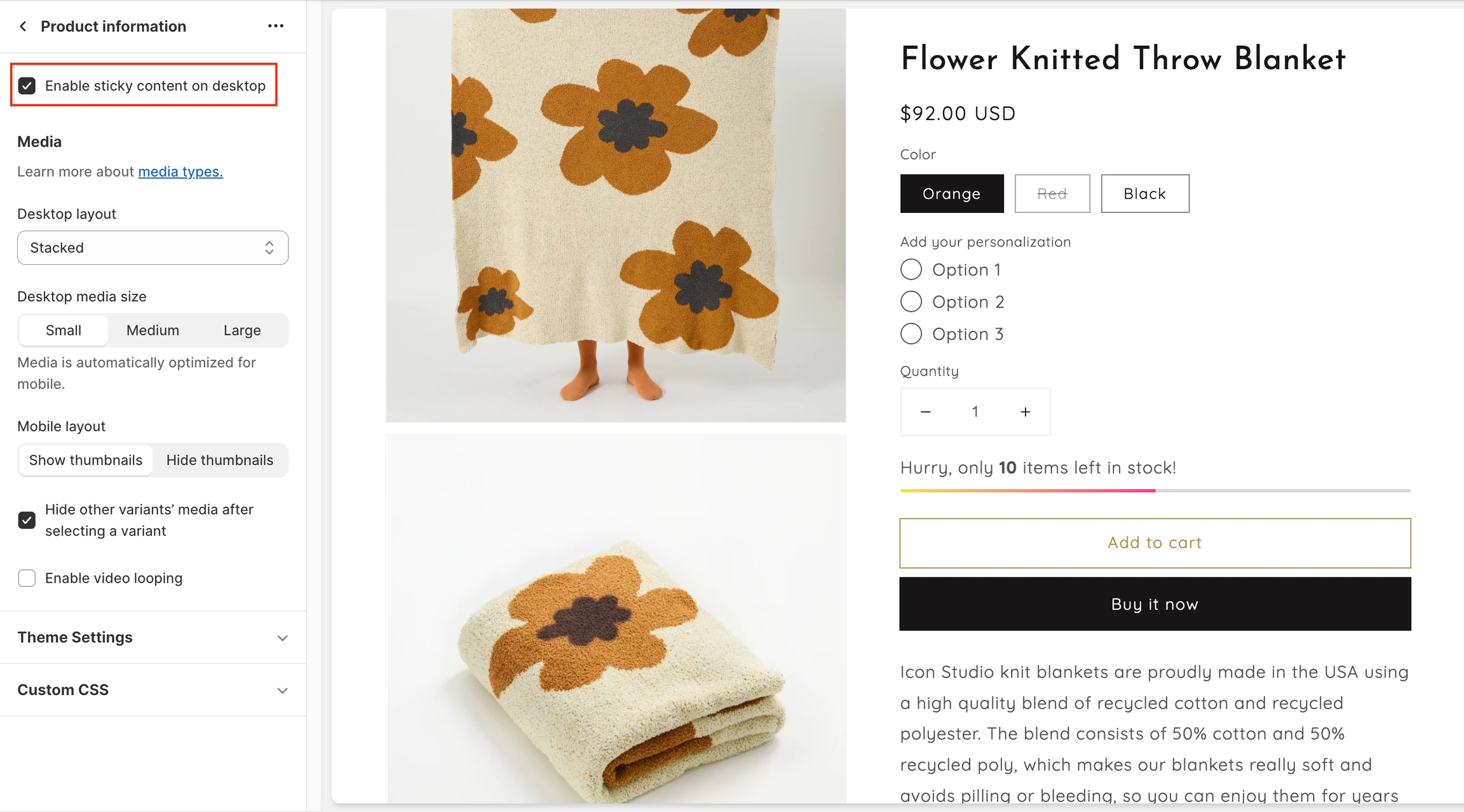Expand Custom CSS chevron
1464x812 pixels.
tap(282, 691)
